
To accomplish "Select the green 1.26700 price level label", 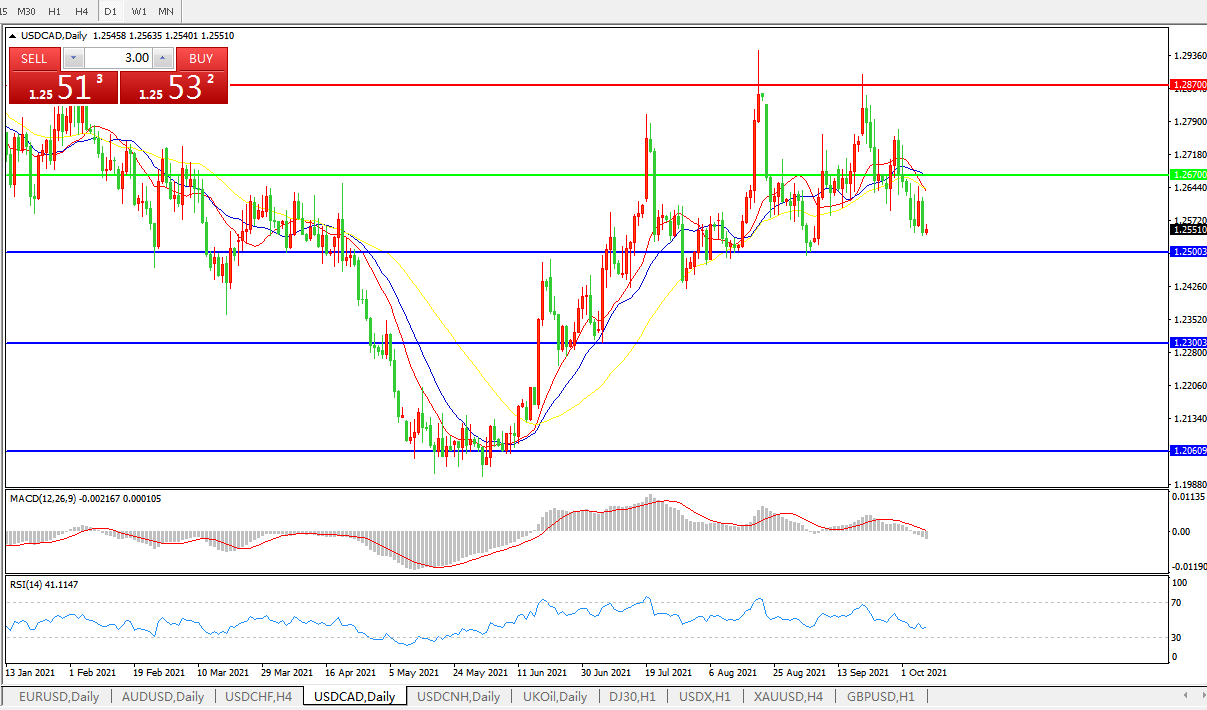I will [x=1188, y=174].
